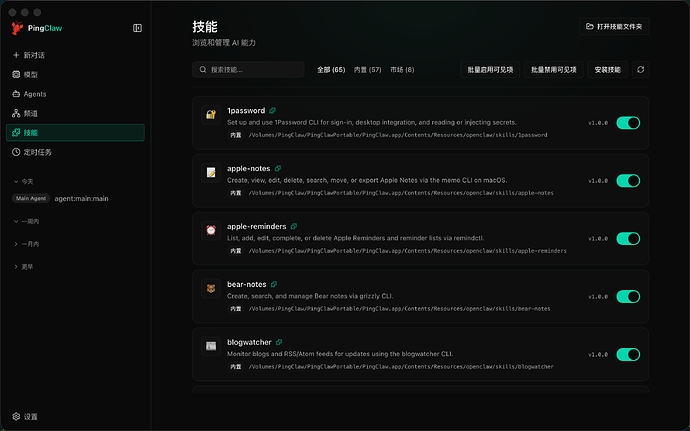
Task: Collapse the sidebar using panel icon
Action: pyautogui.click(x=137, y=28)
